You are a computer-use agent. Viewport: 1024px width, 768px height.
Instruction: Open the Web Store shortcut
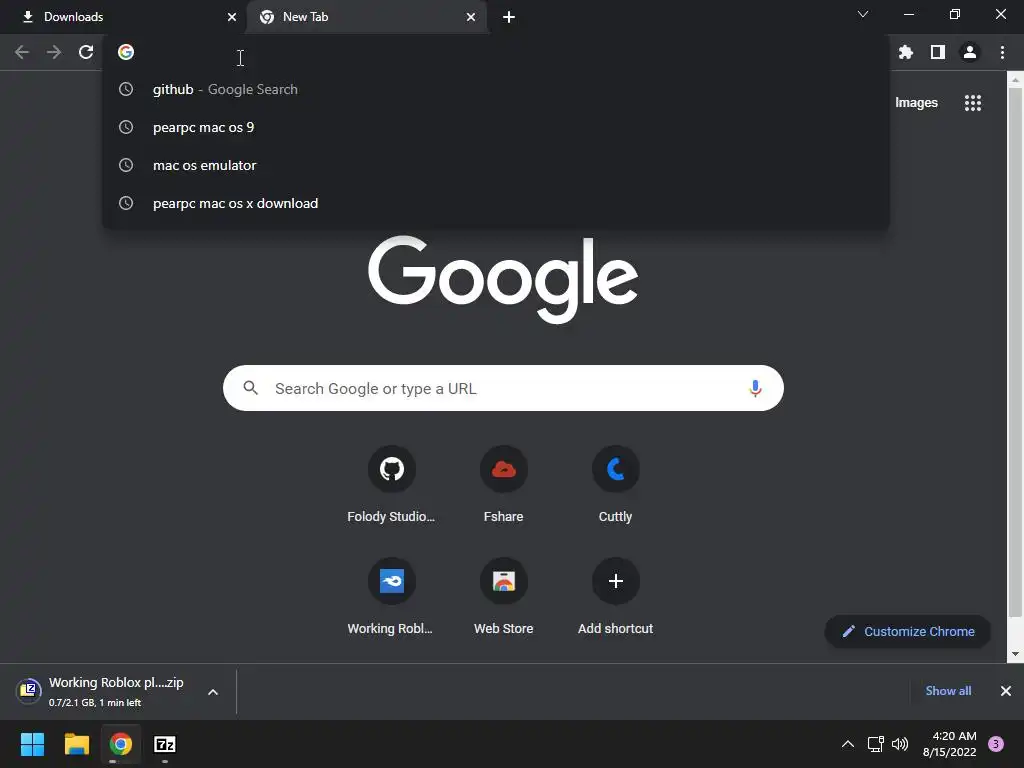[x=504, y=597]
